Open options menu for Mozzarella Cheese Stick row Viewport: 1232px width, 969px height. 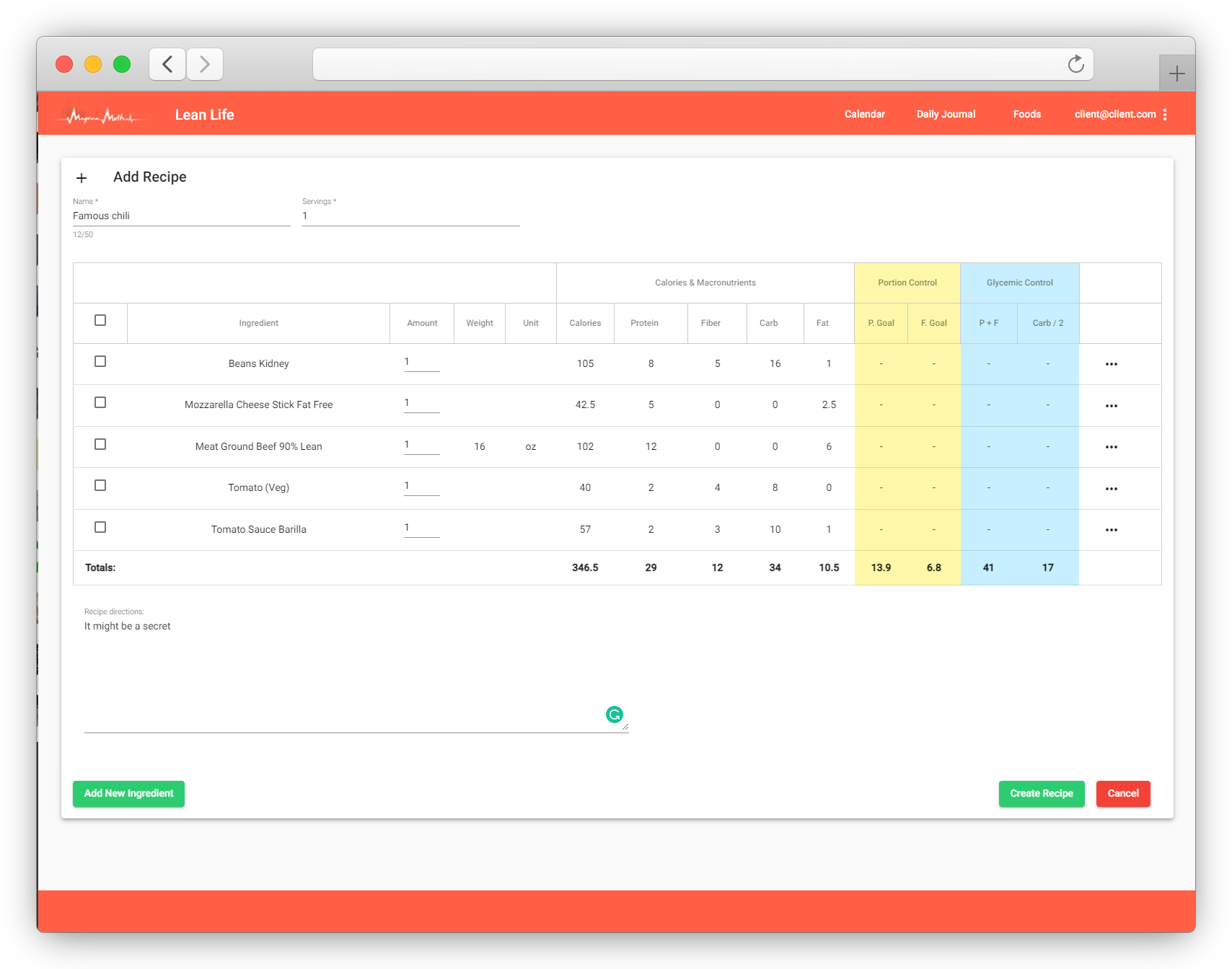point(1112,405)
